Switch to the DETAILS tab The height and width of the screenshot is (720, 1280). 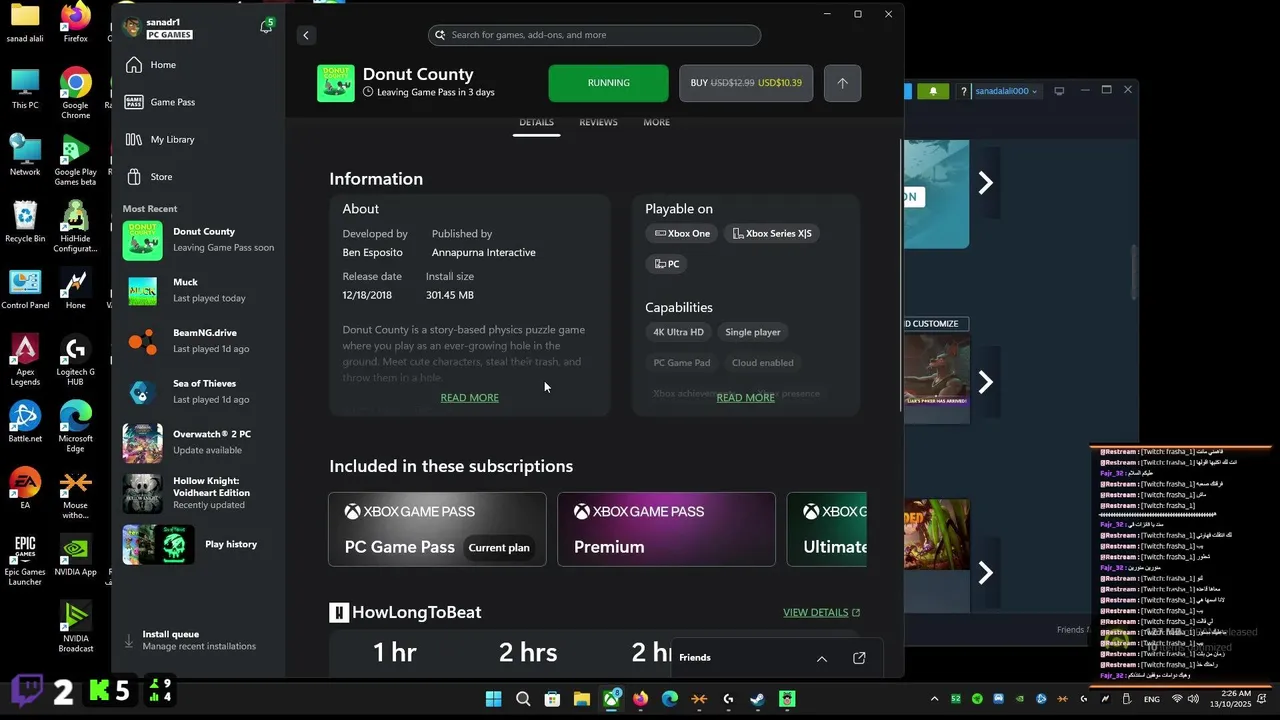point(536,122)
